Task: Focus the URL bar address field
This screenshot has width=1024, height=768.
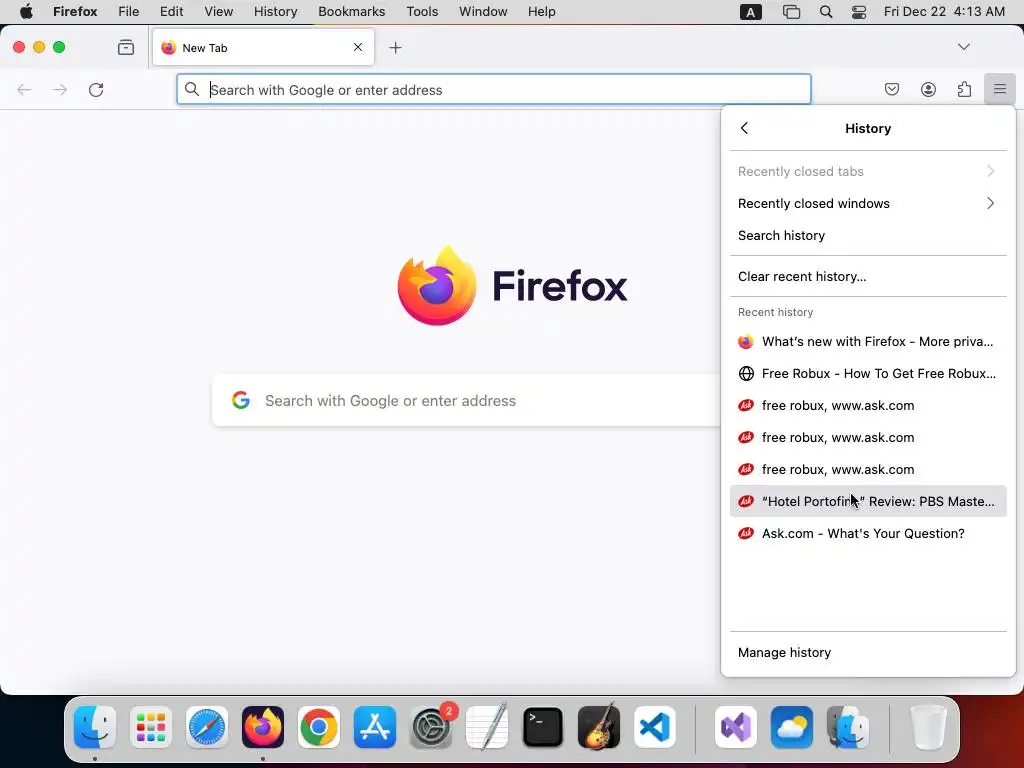Action: 494,89
